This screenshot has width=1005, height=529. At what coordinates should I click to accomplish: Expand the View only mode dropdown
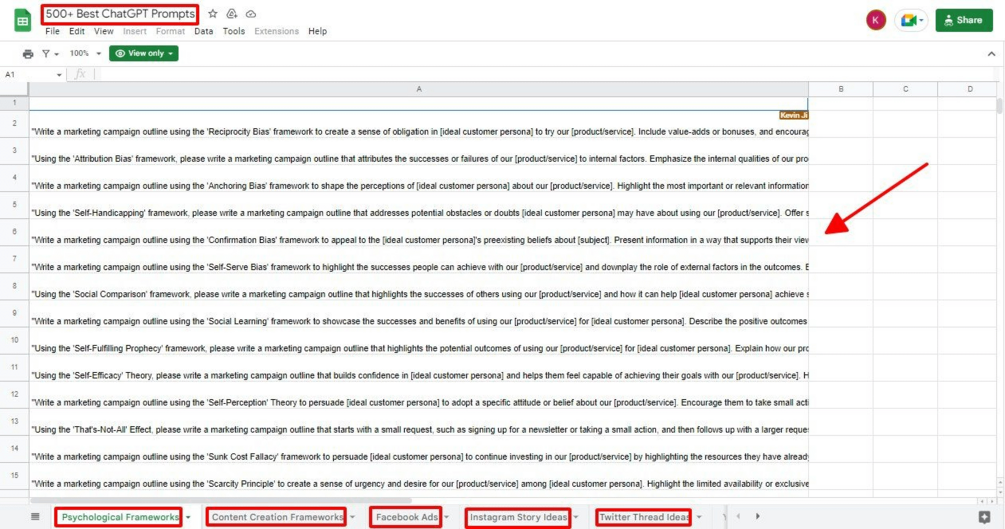pyautogui.click(x=144, y=54)
